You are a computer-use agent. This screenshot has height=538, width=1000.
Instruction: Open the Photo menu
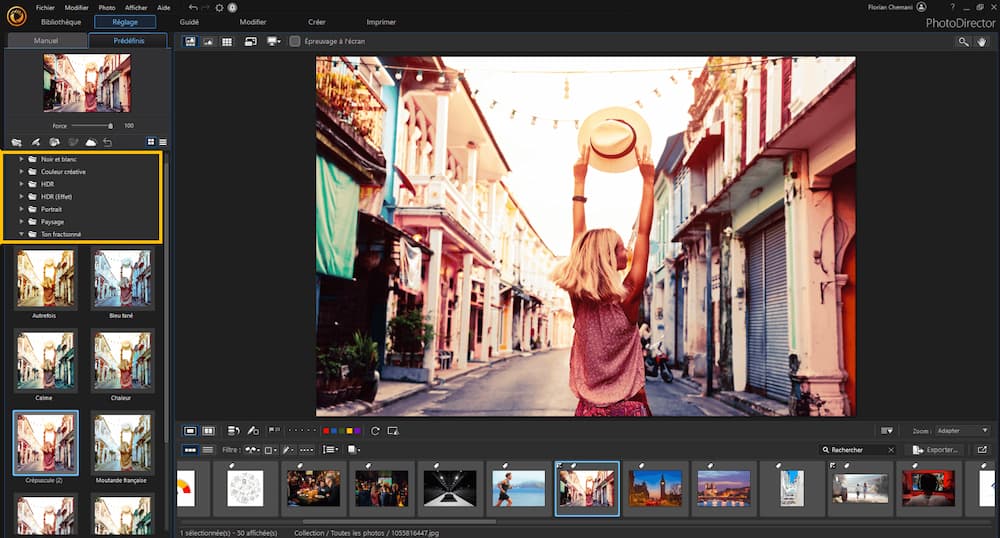[107, 8]
